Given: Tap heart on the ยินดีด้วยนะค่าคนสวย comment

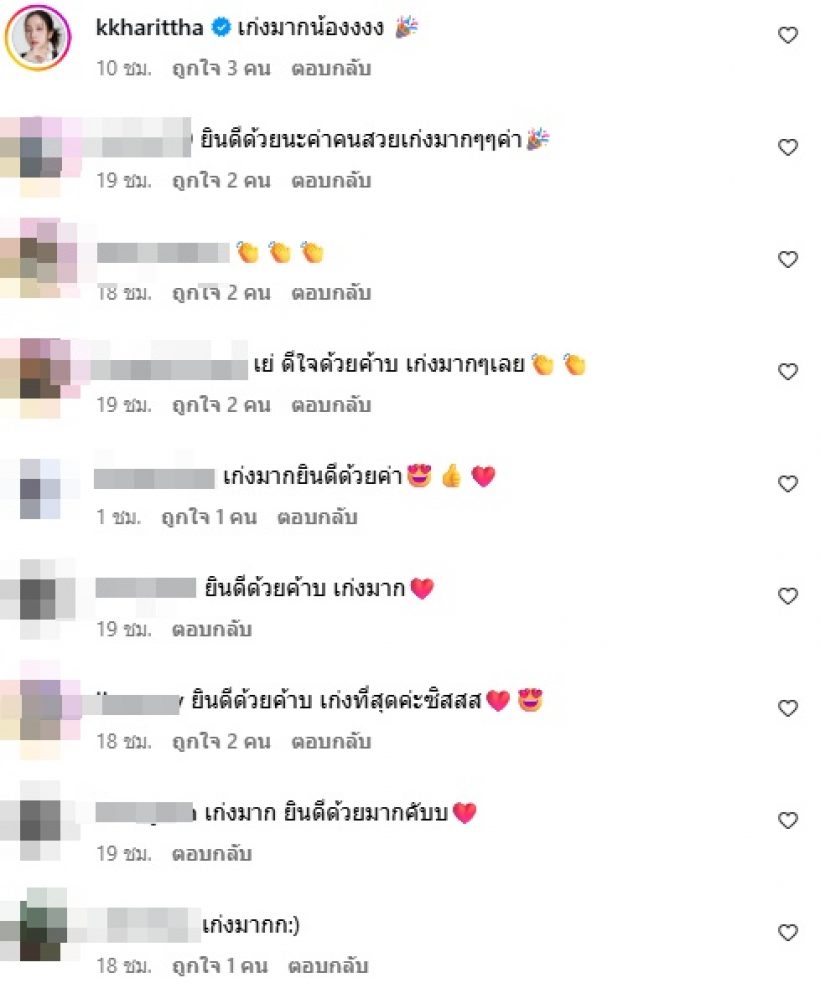Looking at the screenshot, I should point(787,148).
